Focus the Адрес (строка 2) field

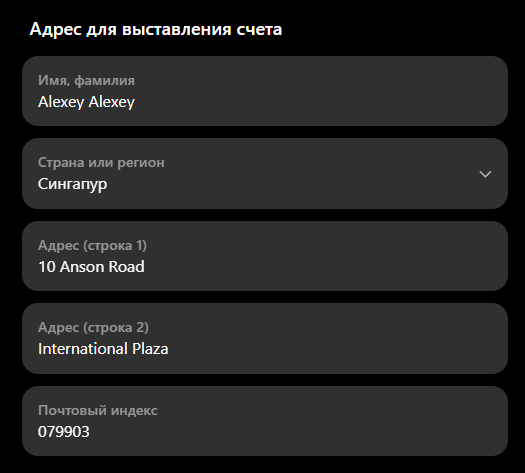[265, 338]
